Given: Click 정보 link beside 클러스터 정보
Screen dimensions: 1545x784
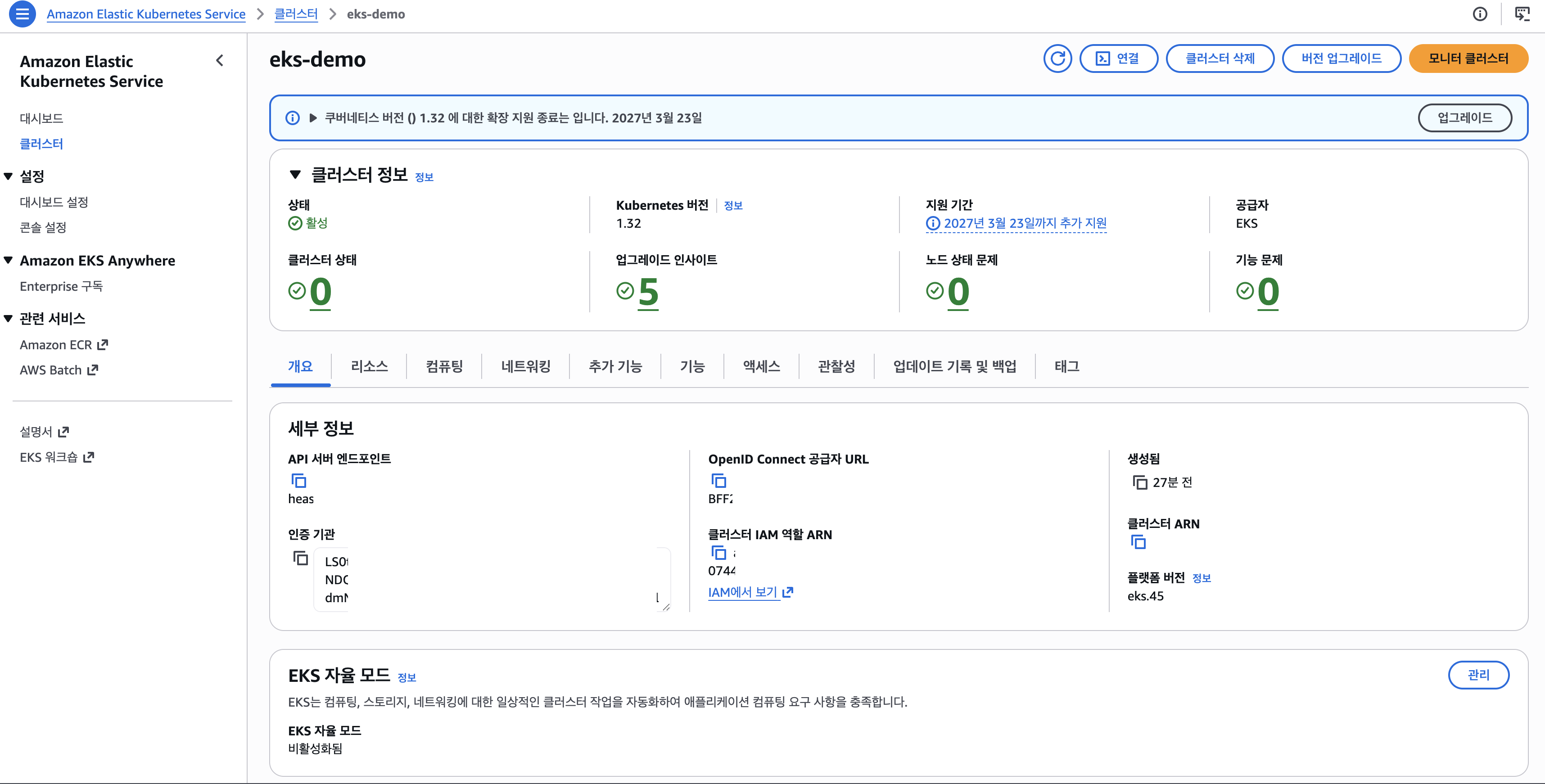Looking at the screenshot, I should pos(424,177).
